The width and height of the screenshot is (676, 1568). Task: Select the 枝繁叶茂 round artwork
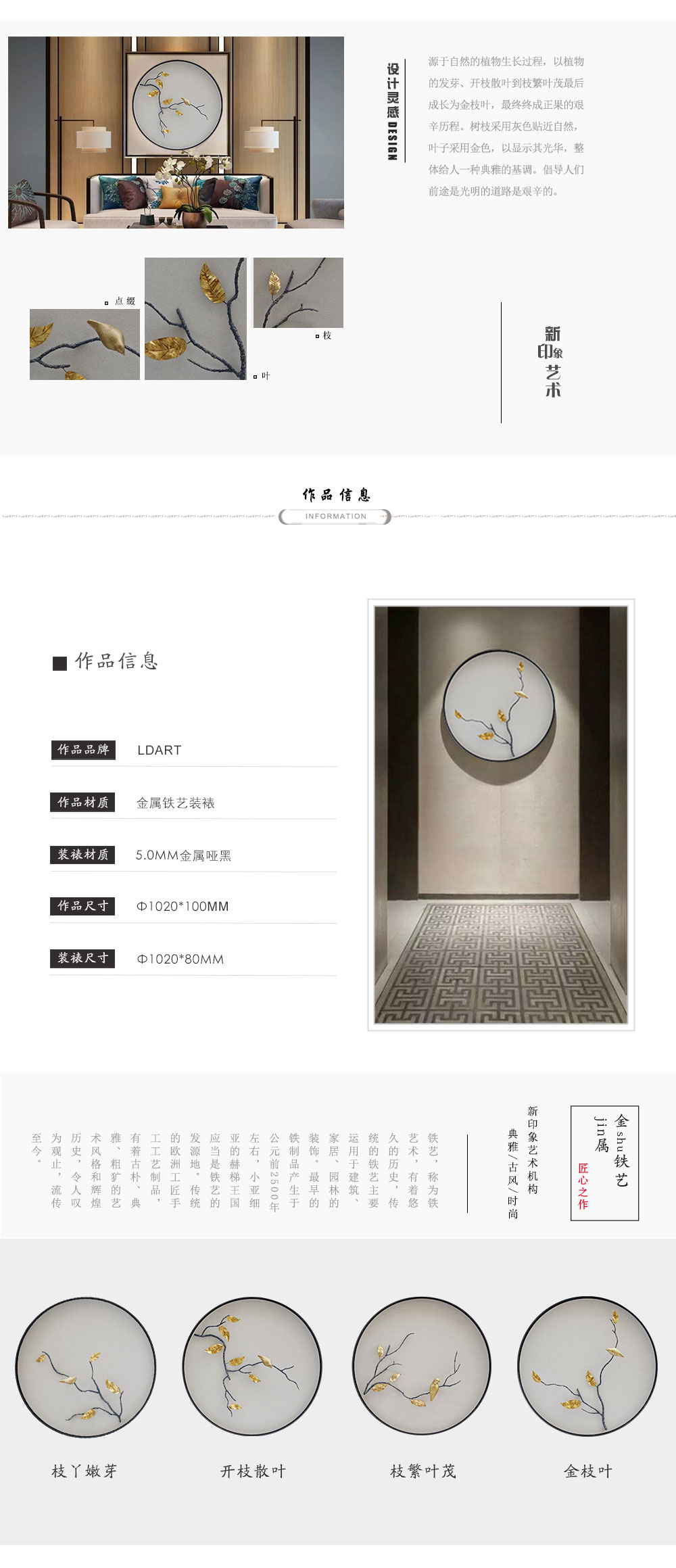pyautogui.click(x=422, y=1366)
